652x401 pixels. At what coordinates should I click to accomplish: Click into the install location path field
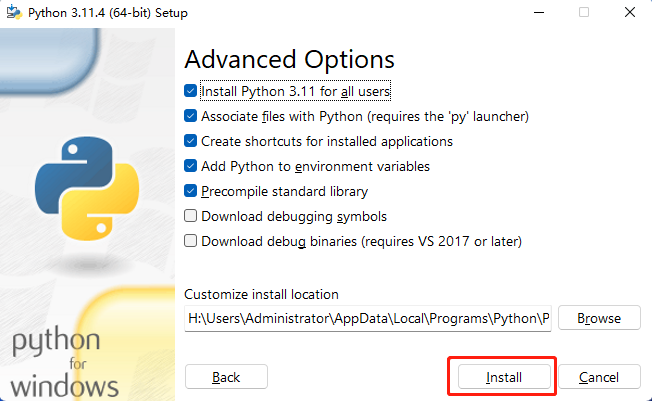coord(368,319)
